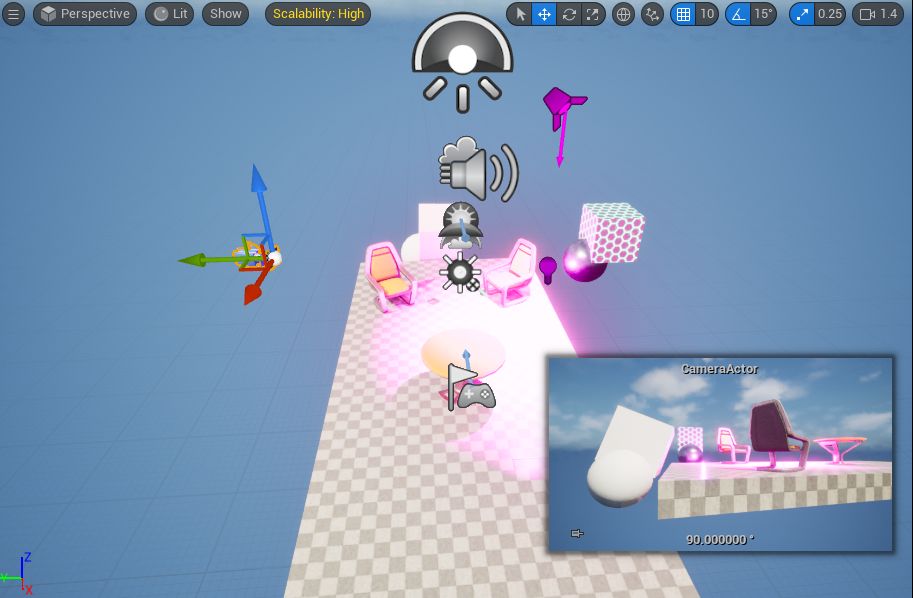
Task: Activate the Scale tool
Action: [x=593, y=14]
